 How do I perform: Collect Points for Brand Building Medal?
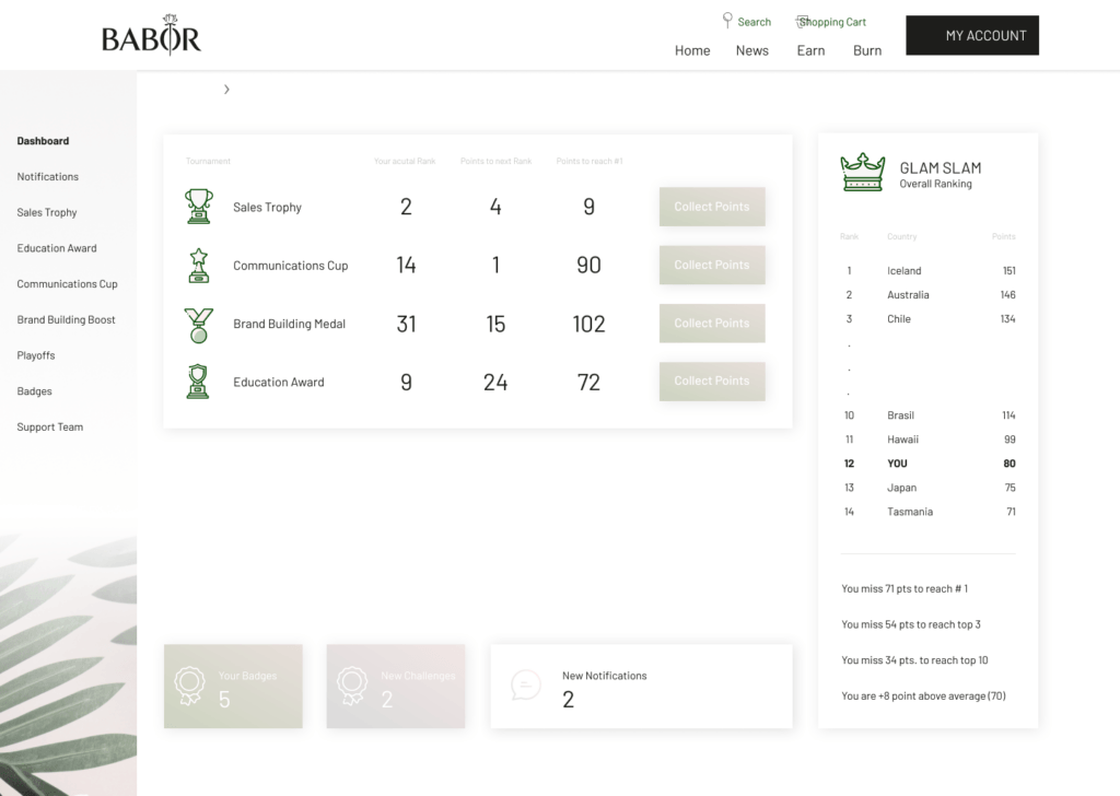click(x=712, y=323)
